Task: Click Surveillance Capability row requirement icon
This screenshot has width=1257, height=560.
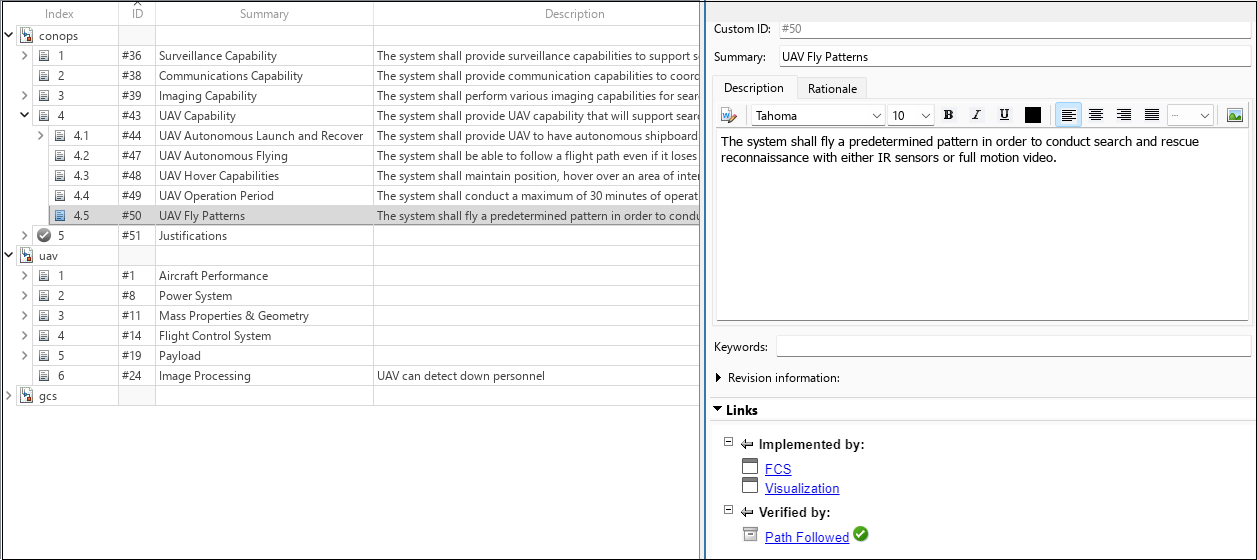Action: click(44, 56)
